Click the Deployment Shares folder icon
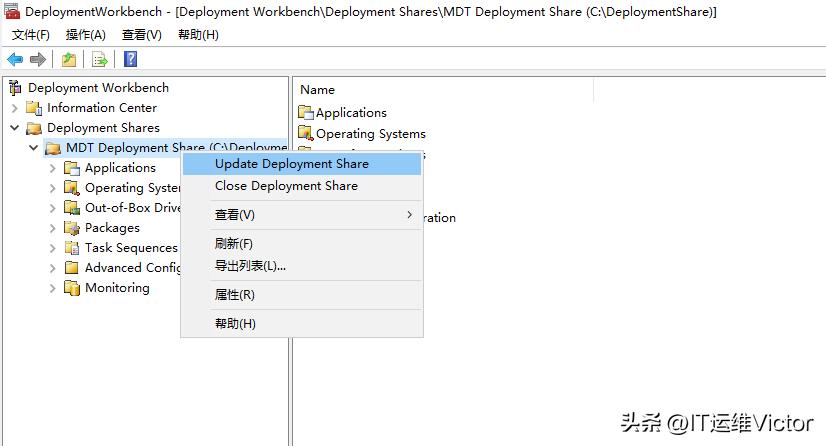826x446 pixels. click(34, 128)
